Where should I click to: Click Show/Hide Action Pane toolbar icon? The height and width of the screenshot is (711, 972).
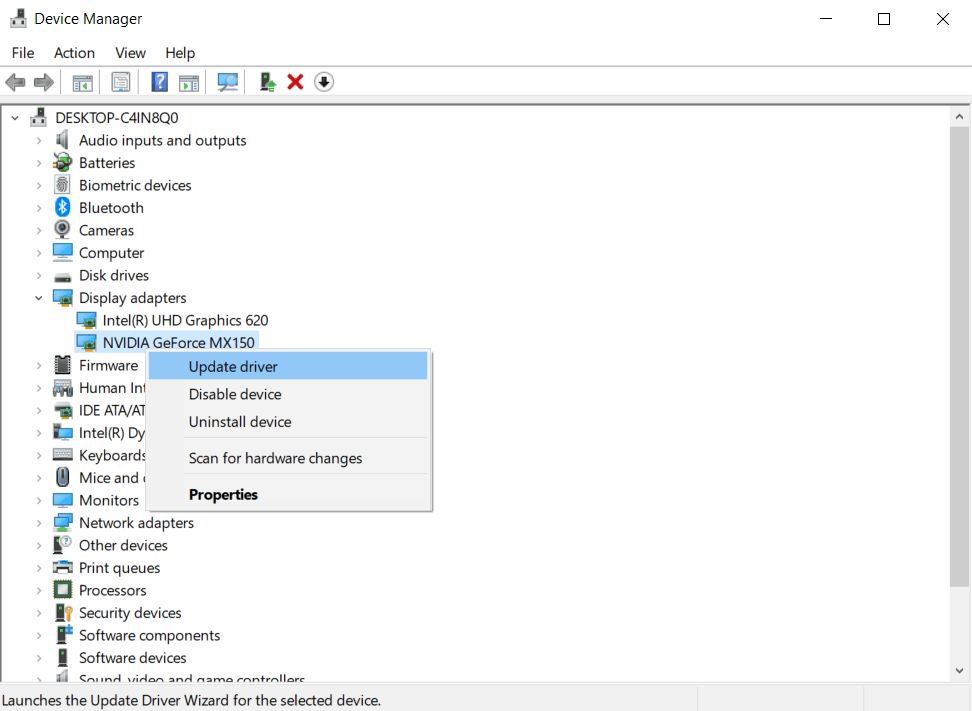[189, 82]
